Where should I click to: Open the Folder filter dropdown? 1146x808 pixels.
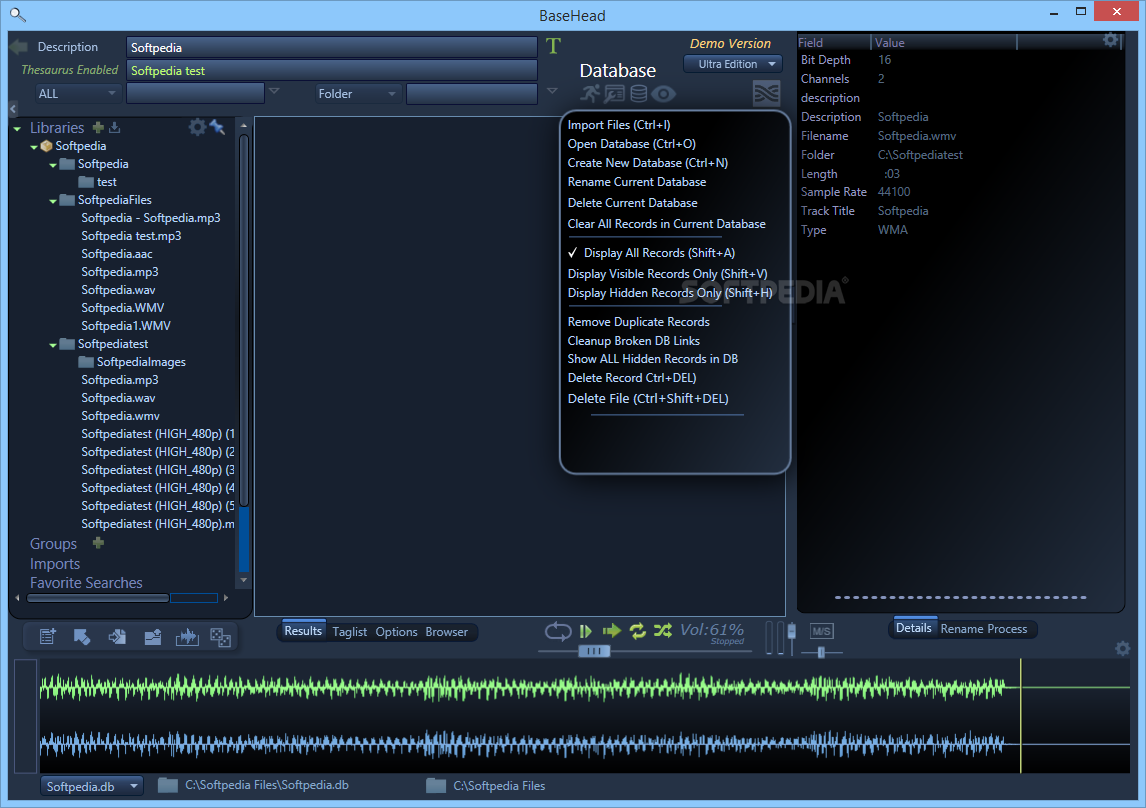[x=358, y=94]
